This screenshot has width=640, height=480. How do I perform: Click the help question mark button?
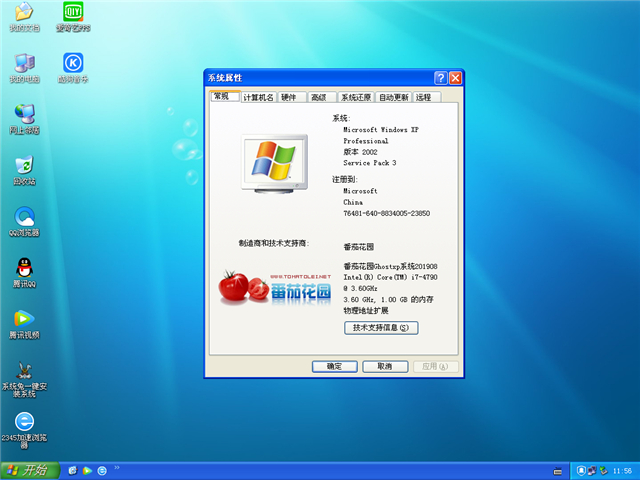click(441, 78)
